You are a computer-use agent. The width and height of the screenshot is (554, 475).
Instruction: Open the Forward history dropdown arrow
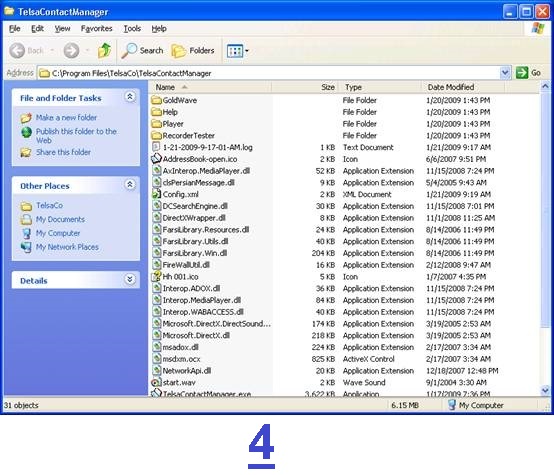click(x=87, y=51)
